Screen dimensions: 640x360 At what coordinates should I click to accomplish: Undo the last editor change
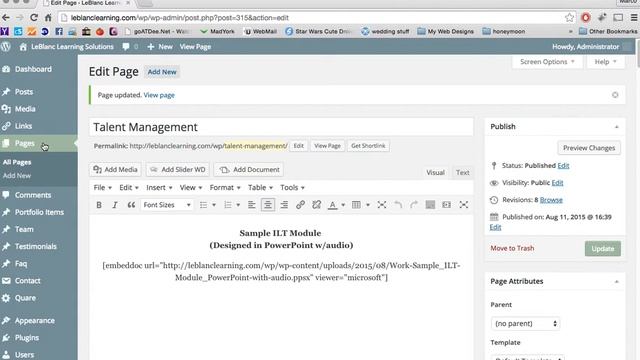(x=398, y=205)
